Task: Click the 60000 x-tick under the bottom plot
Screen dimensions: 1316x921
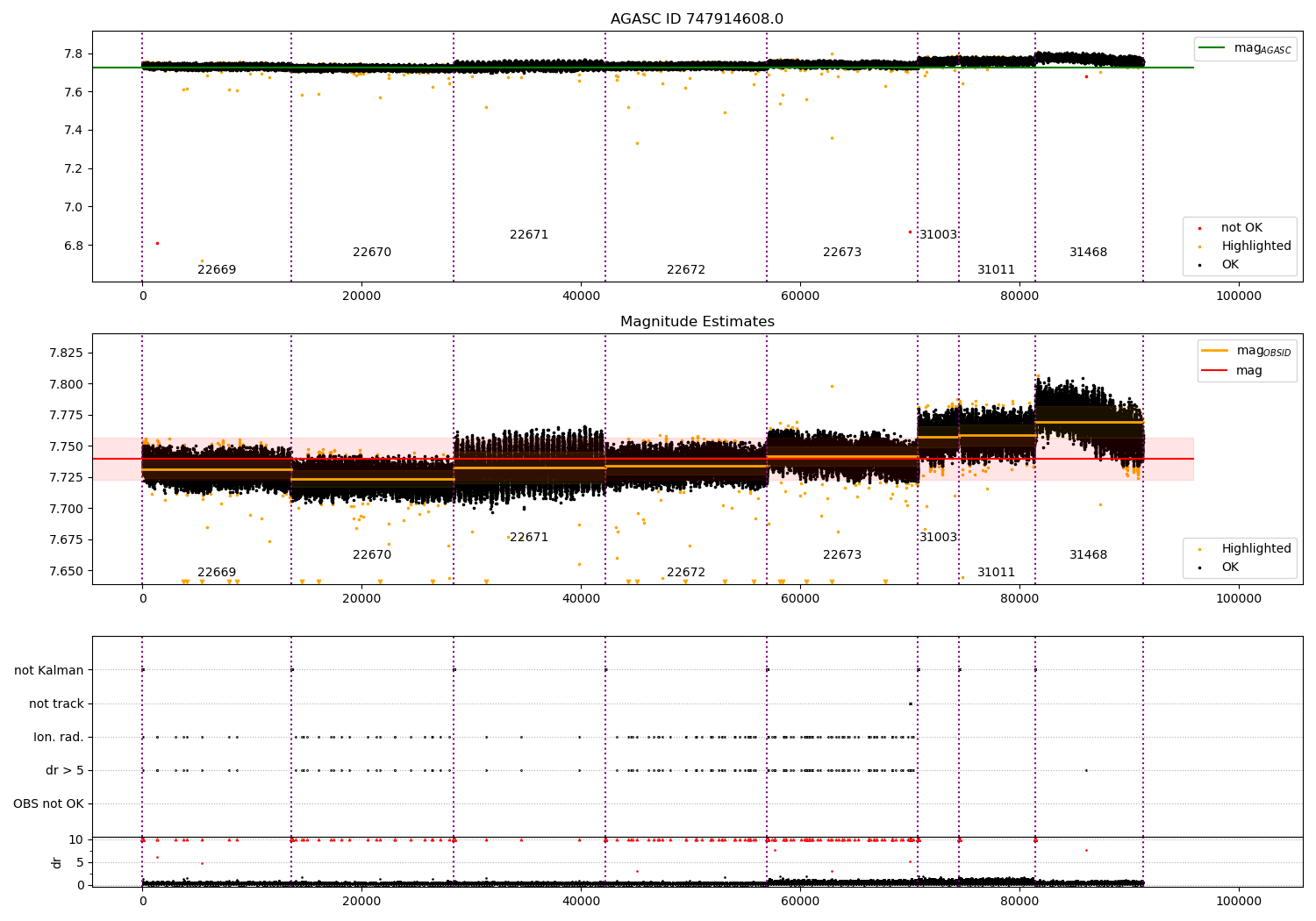Action: [800, 901]
